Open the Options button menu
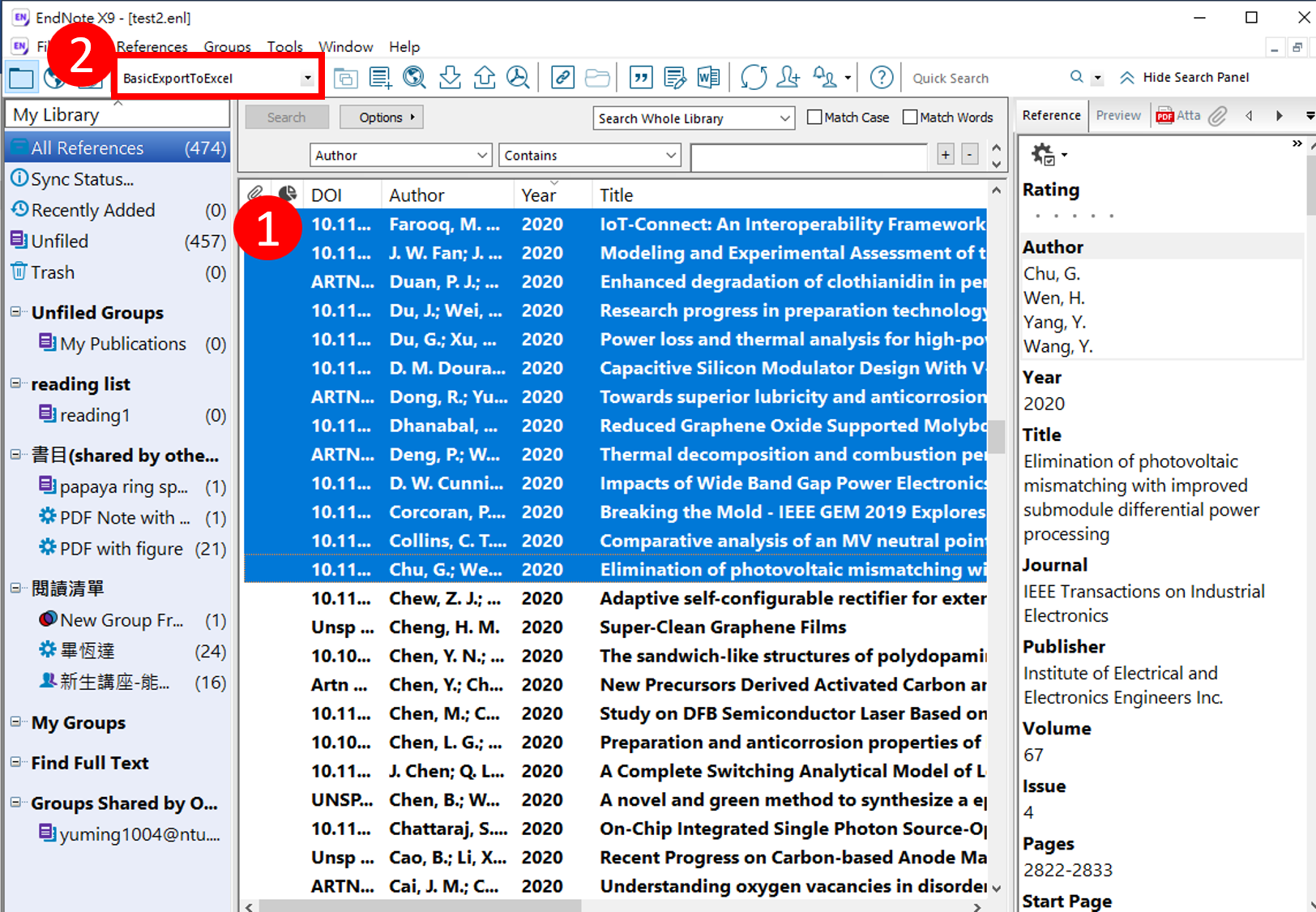Viewport: 1316px width, 912px height. [x=381, y=118]
